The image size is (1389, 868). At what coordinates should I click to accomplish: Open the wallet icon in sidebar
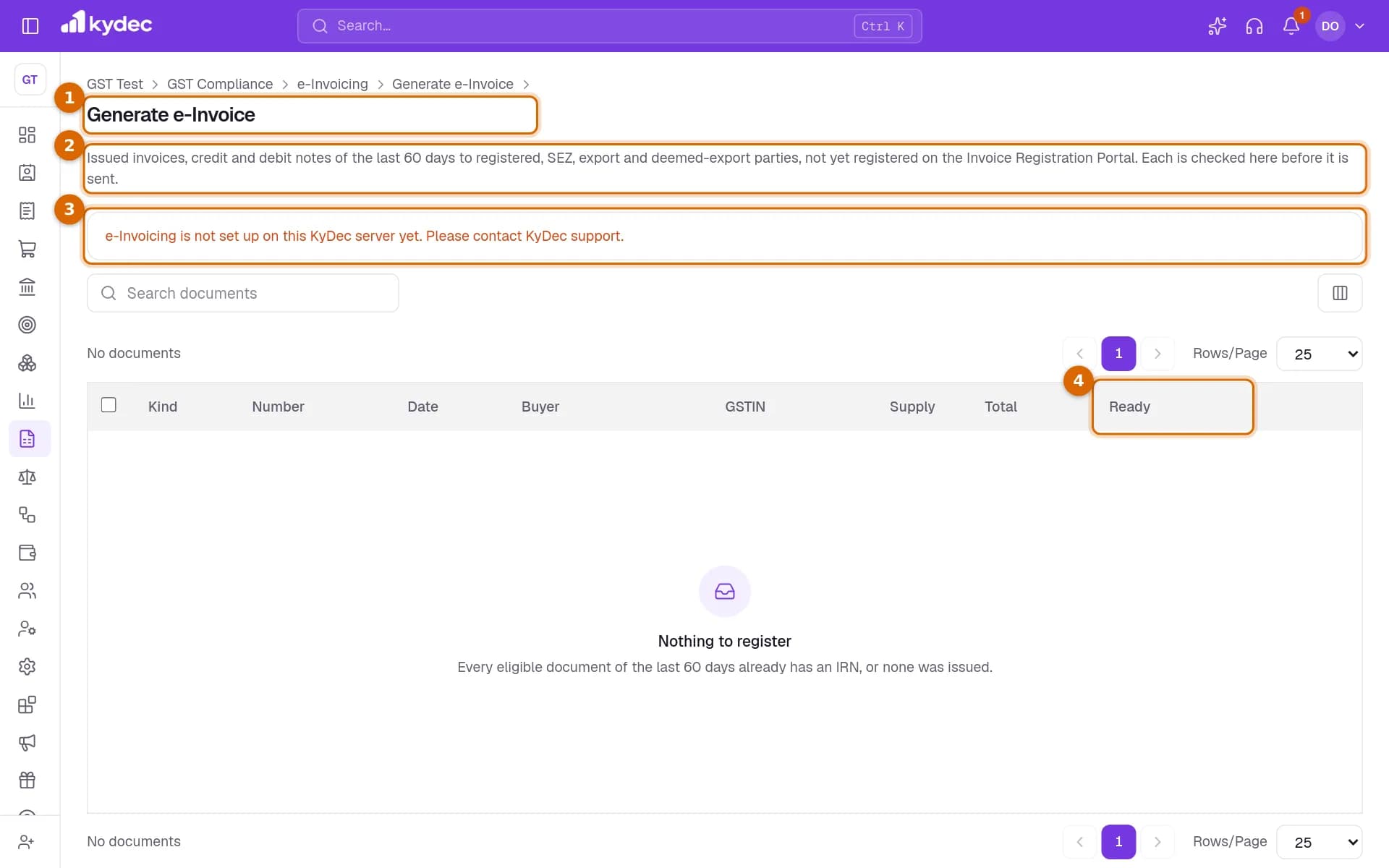click(x=27, y=553)
